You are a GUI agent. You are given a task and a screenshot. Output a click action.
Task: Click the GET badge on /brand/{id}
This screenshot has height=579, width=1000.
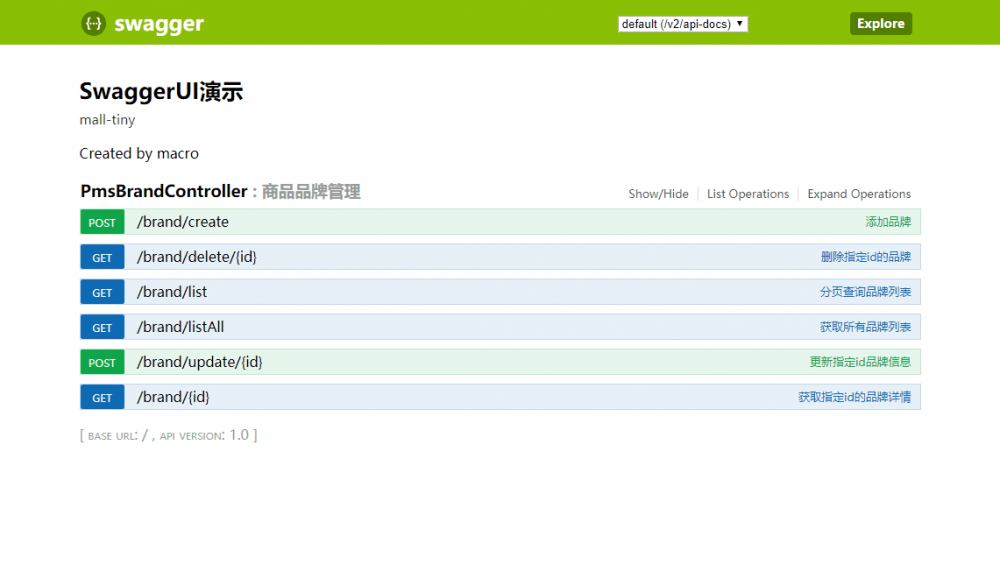101,397
